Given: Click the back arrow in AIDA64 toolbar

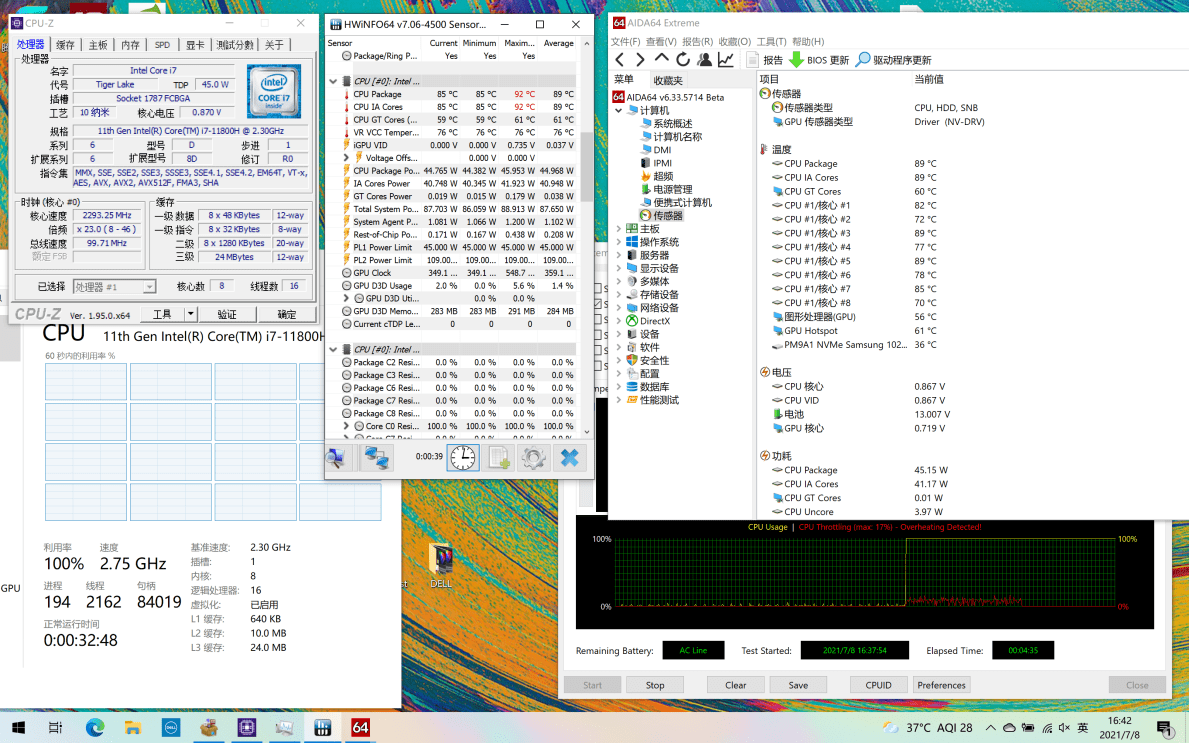Looking at the screenshot, I should pyautogui.click(x=620, y=60).
